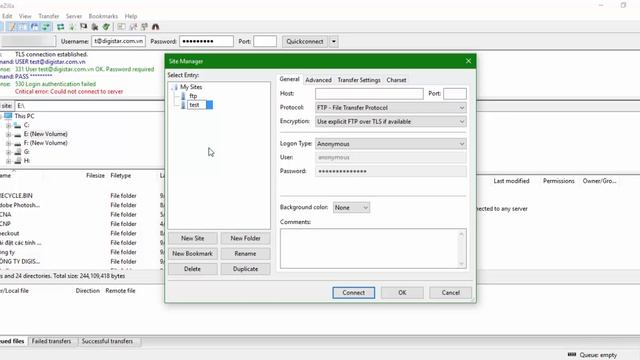Expand the F: (New Volume) drive node

8,143
